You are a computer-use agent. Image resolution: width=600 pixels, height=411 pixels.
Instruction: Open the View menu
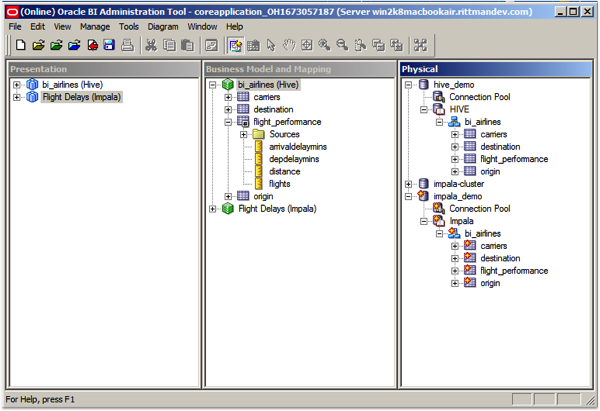pyautogui.click(x=62, y=27)
